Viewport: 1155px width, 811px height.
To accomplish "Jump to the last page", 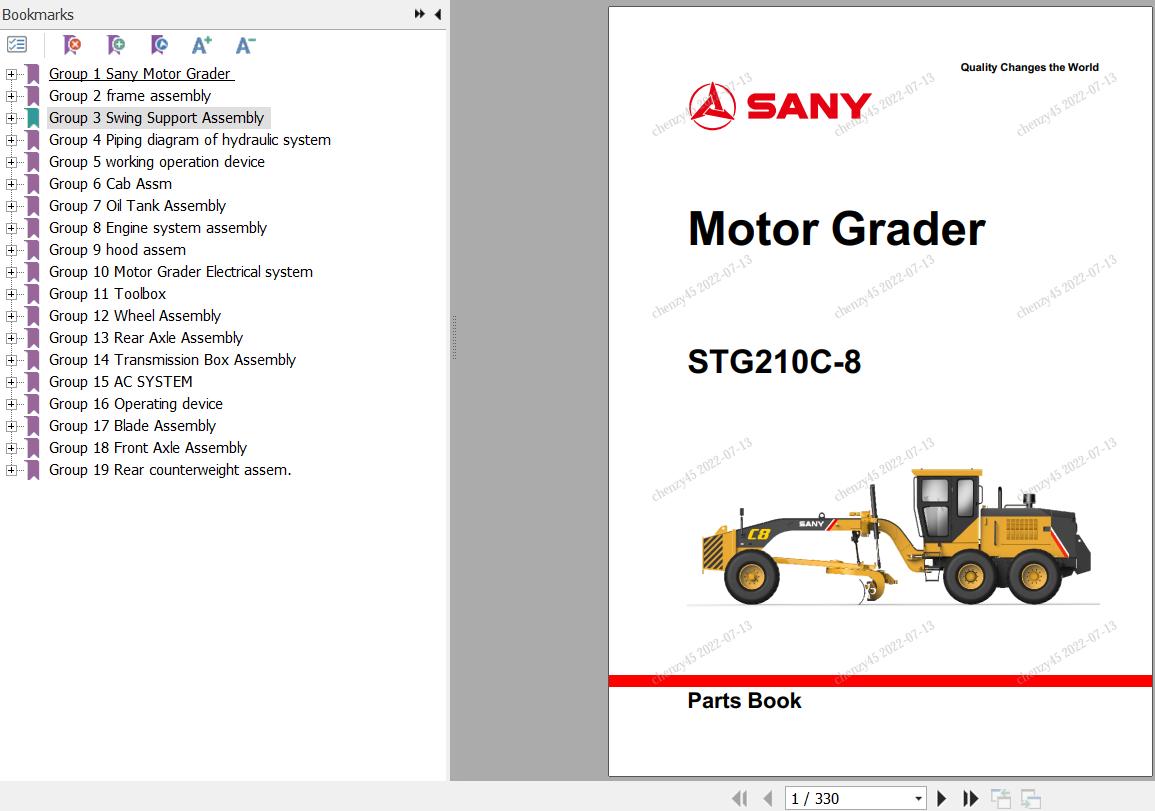I will point(971,798).
